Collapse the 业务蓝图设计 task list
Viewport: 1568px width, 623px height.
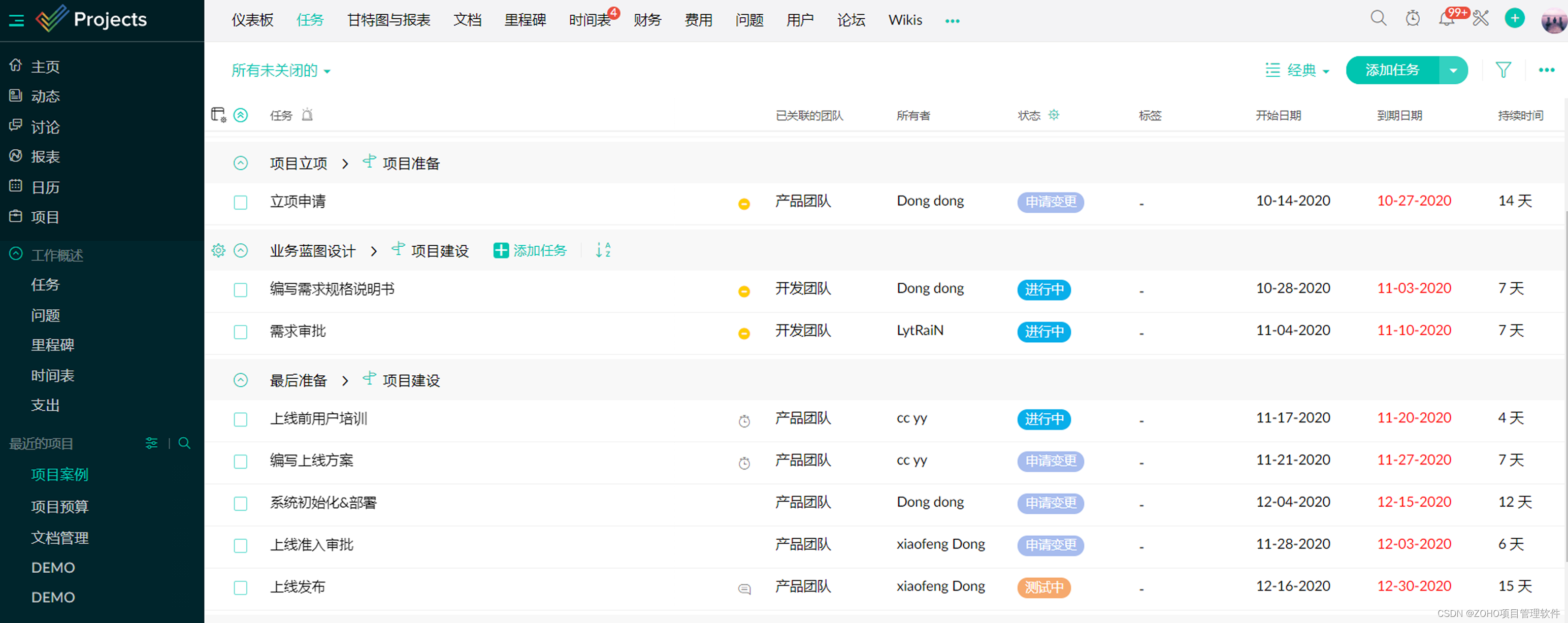(x=241, y=250)
